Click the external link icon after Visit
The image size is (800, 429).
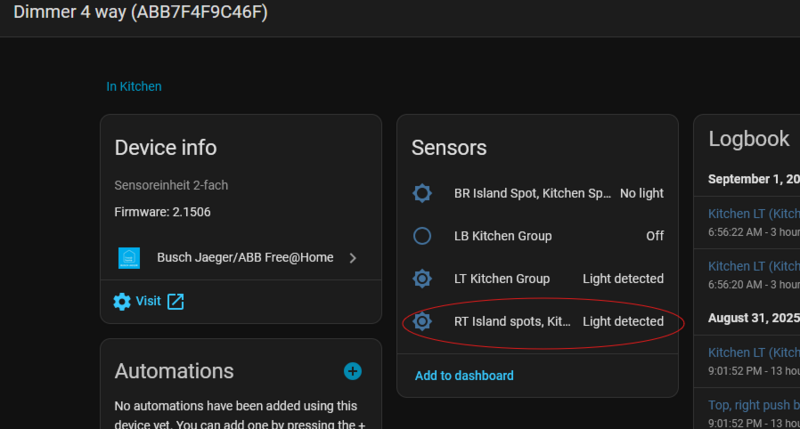pos(175,301)
